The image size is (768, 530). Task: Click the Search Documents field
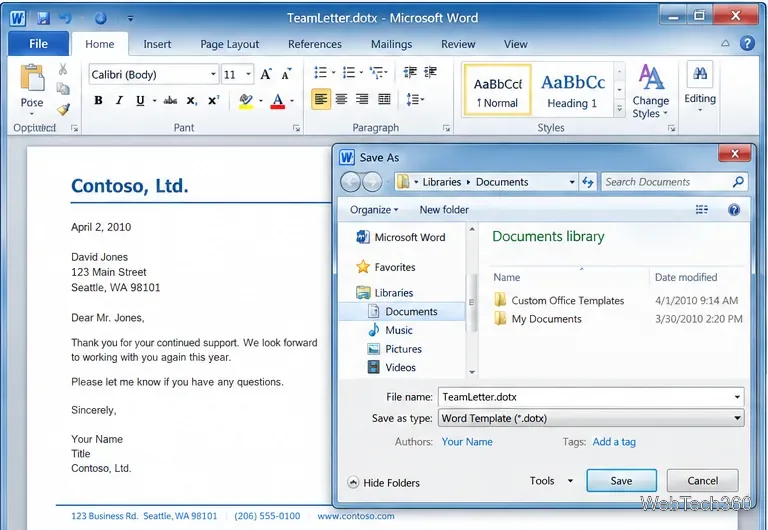673,182
